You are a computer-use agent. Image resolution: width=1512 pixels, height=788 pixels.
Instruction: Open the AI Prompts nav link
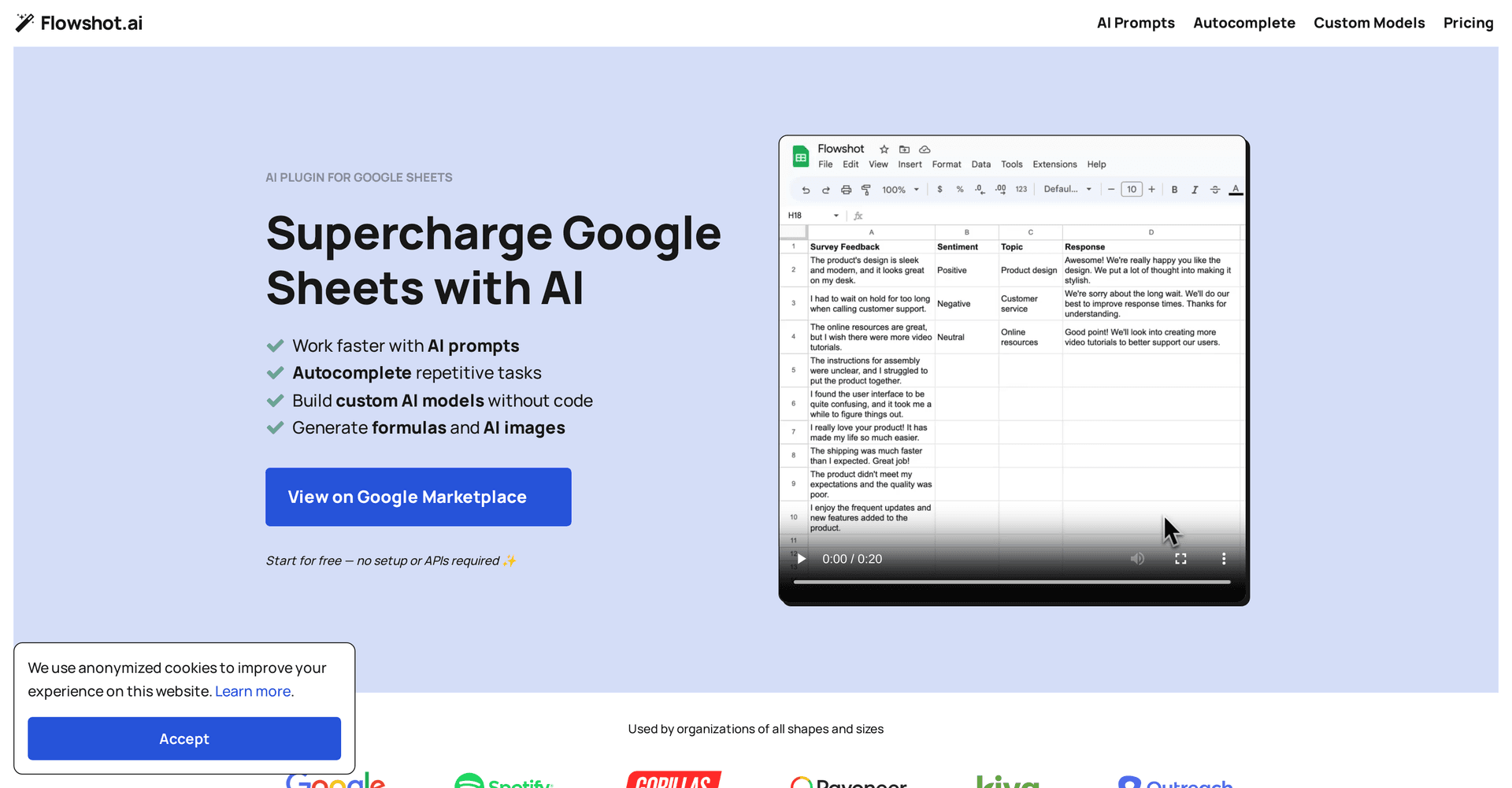point(1136,23)
